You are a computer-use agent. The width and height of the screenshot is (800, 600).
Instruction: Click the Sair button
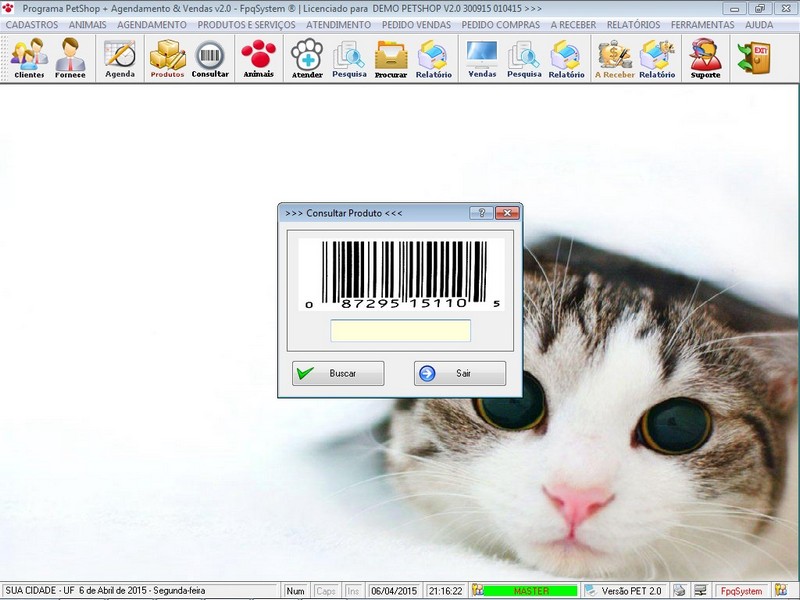[460, 373]
